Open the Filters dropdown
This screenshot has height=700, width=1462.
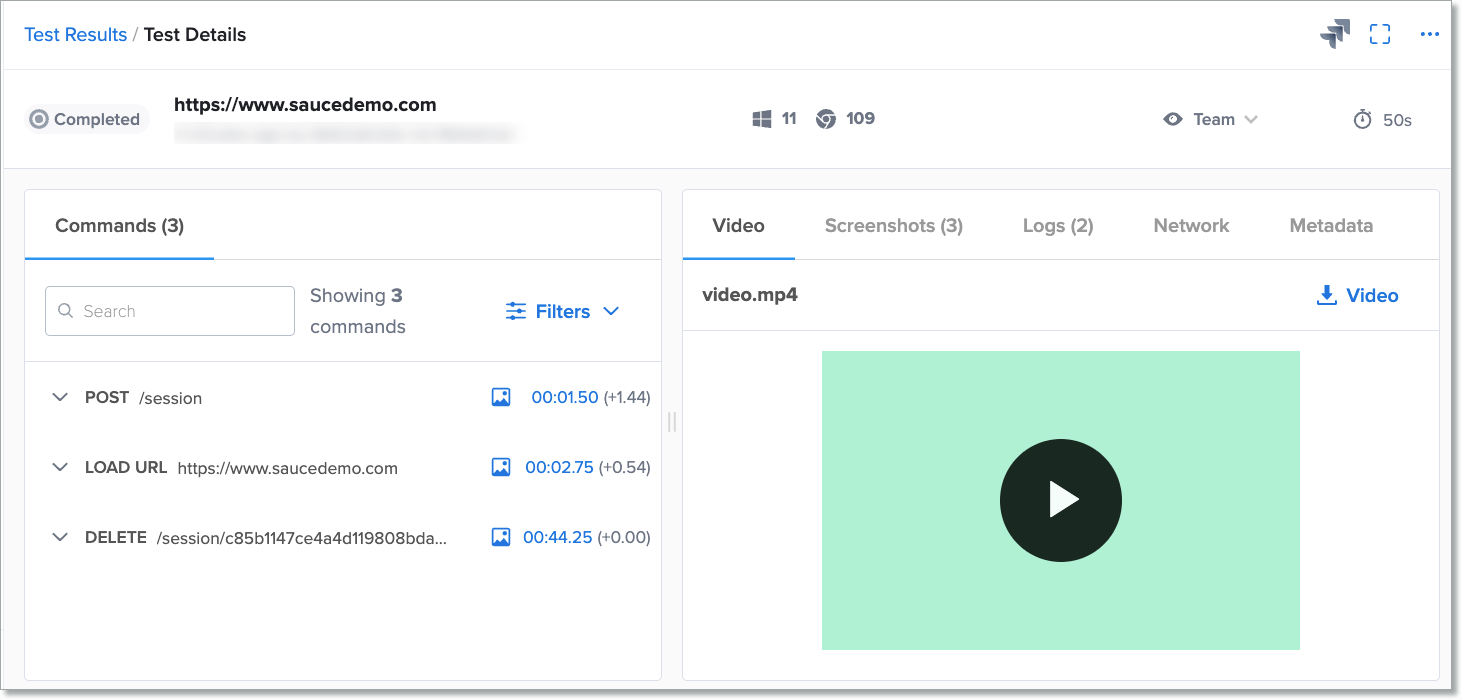(562, 311)
